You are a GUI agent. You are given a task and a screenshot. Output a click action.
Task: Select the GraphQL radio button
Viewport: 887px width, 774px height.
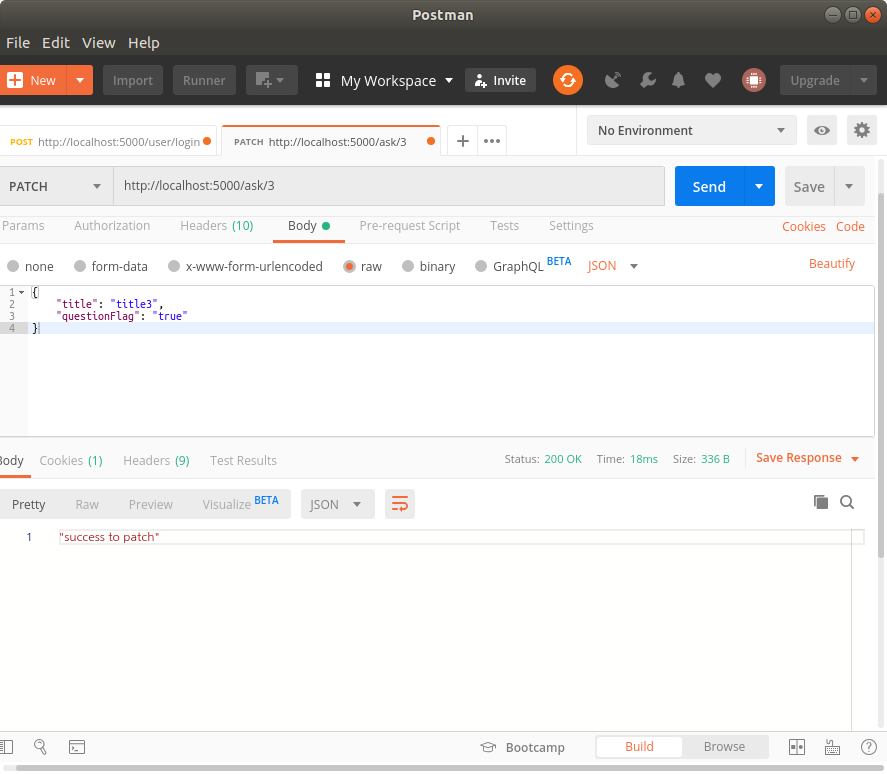pyautogui.click(x=481, y=266)
